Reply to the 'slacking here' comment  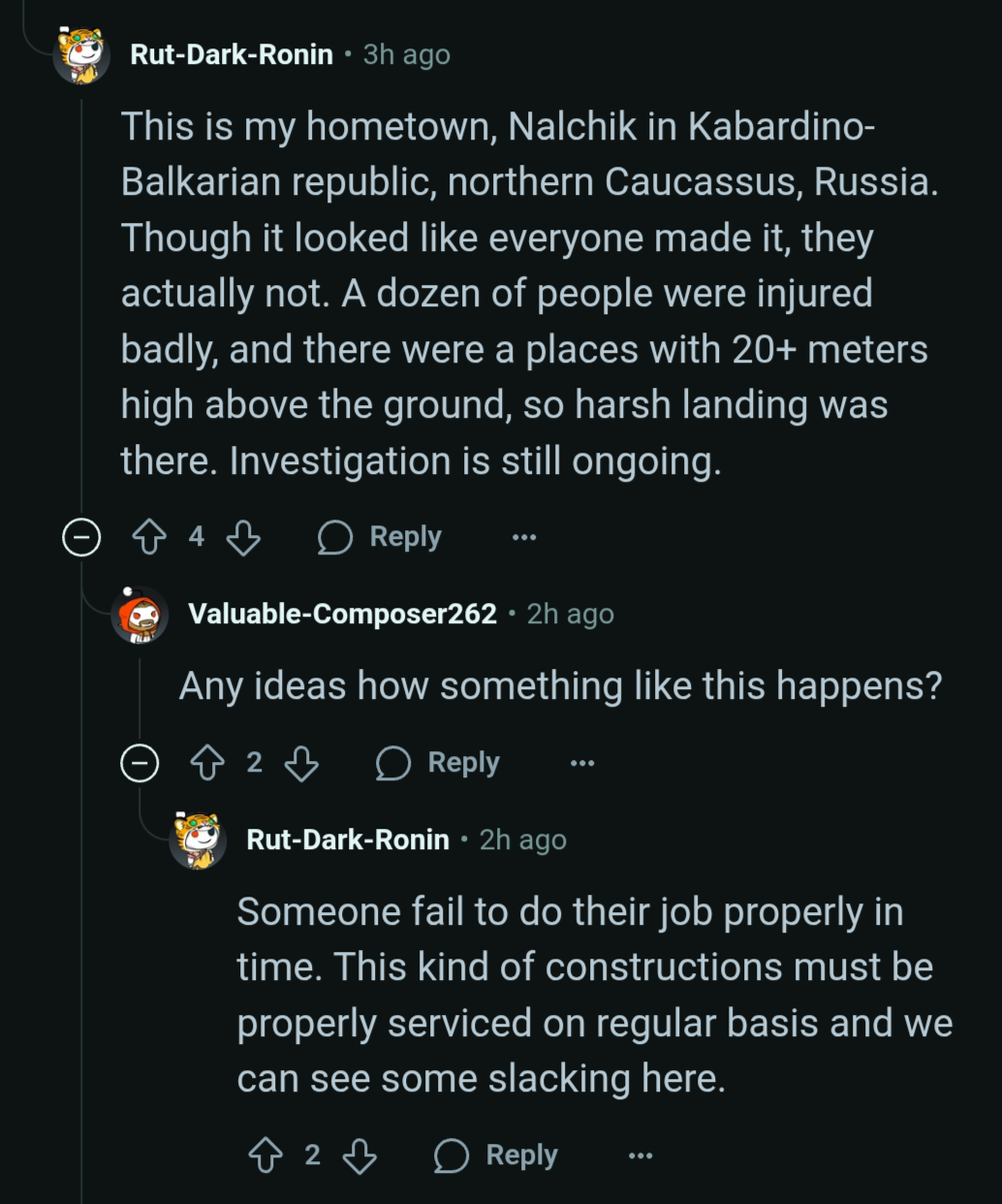click(497, 1156)
